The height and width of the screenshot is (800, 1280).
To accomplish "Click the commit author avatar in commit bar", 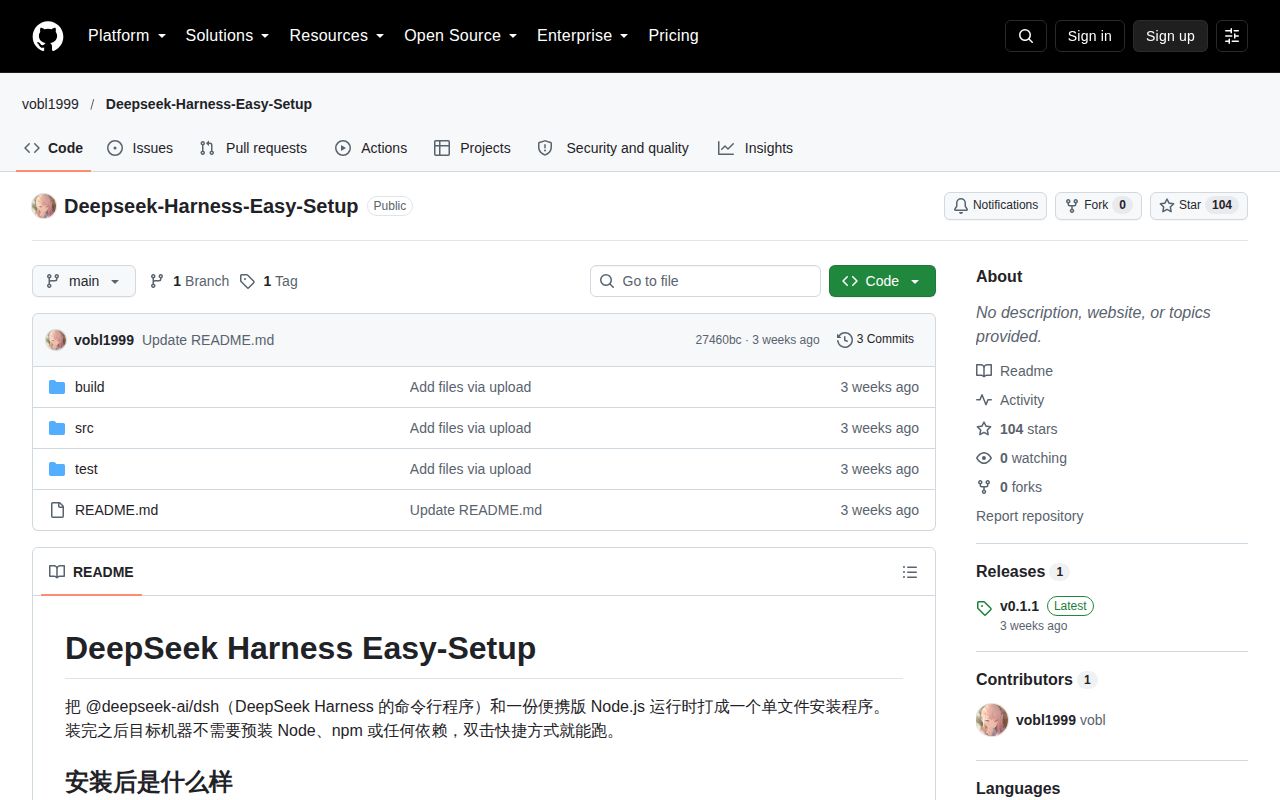I will click(56, 340).
